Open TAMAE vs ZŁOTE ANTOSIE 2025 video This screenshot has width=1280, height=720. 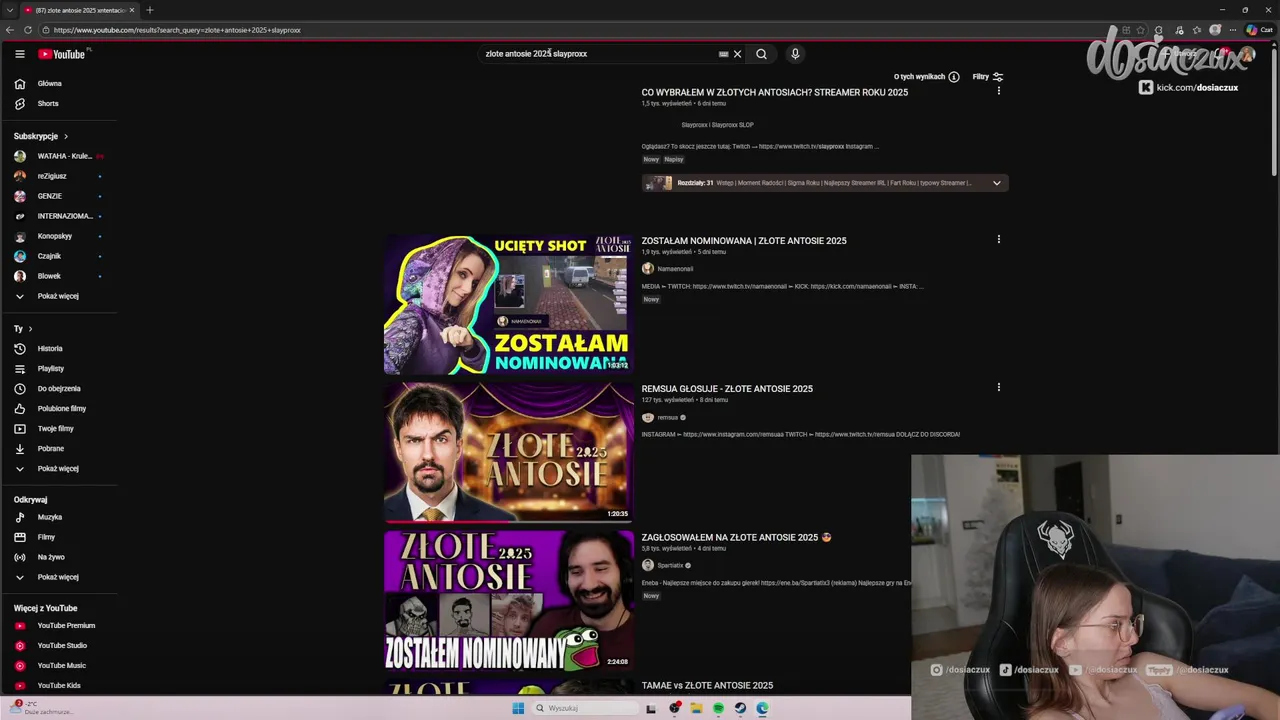click(x=707, y=686)
